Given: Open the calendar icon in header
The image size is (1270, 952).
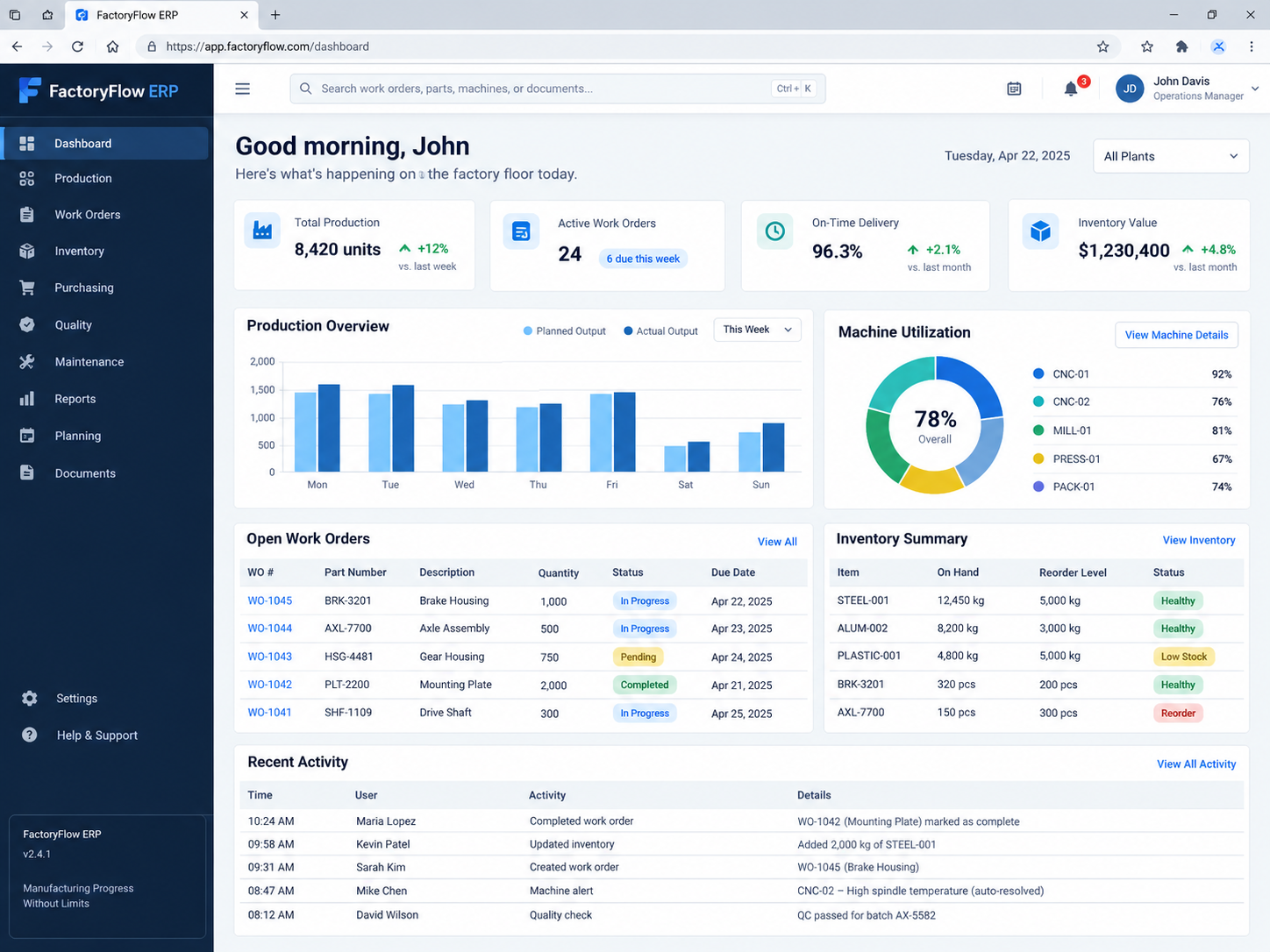Looking at the screenshot, I should pos(1014,89).
